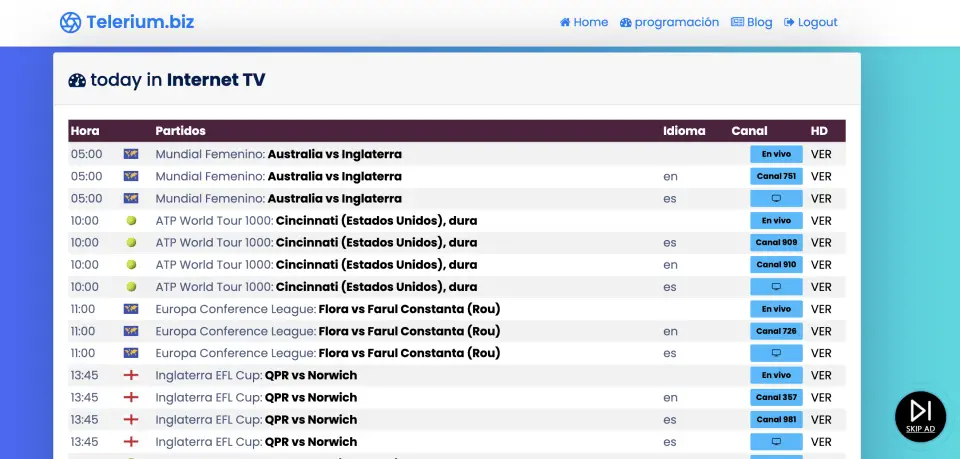
Task: Click VER in the Canal 981 row
Action: pos(821,419)
